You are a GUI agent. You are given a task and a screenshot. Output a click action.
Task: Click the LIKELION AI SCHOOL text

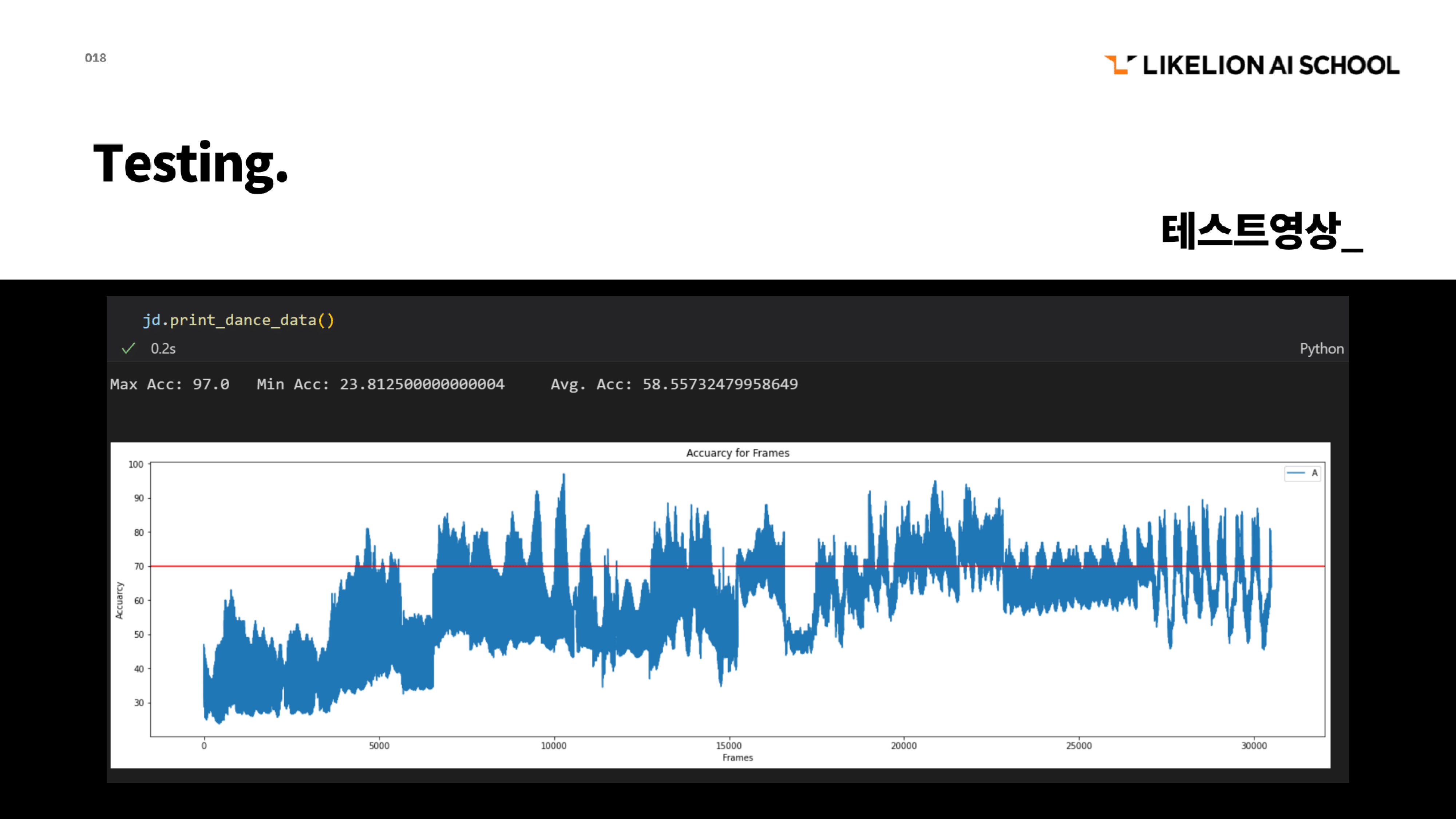(x=1271, y=66)
